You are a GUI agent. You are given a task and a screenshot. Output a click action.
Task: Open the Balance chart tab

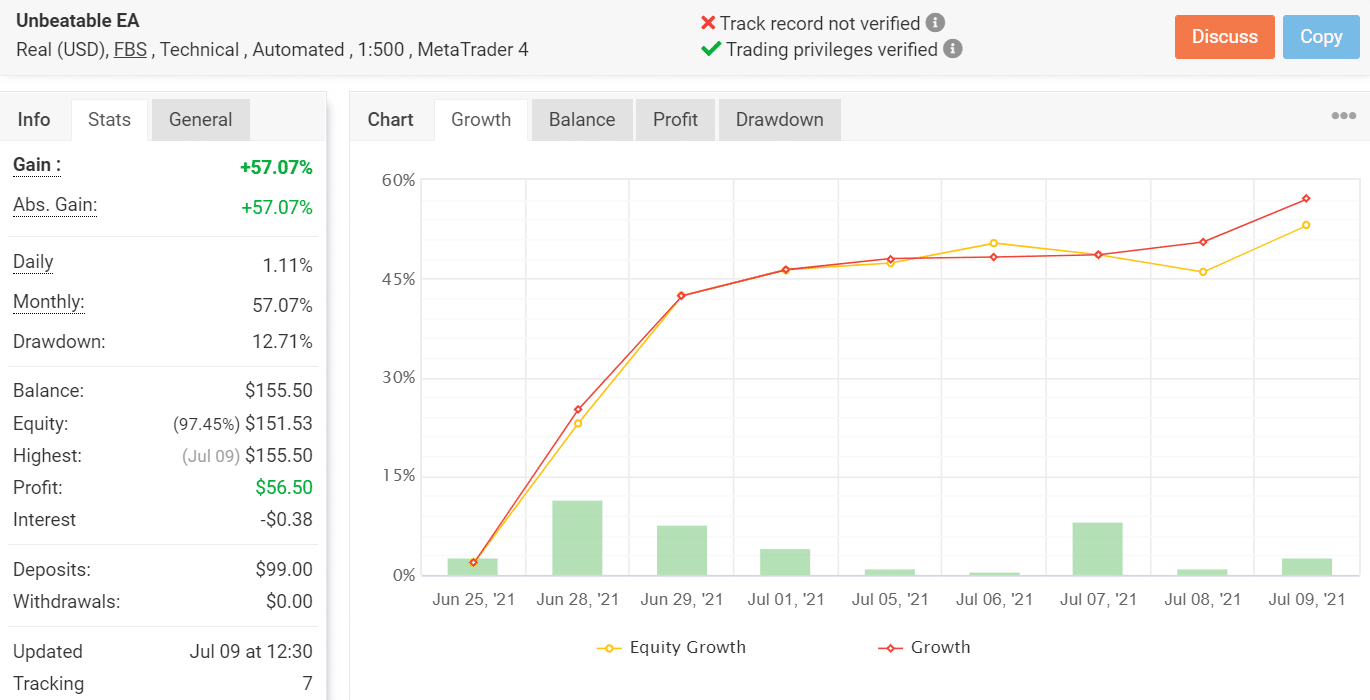(x=581, y=119)
